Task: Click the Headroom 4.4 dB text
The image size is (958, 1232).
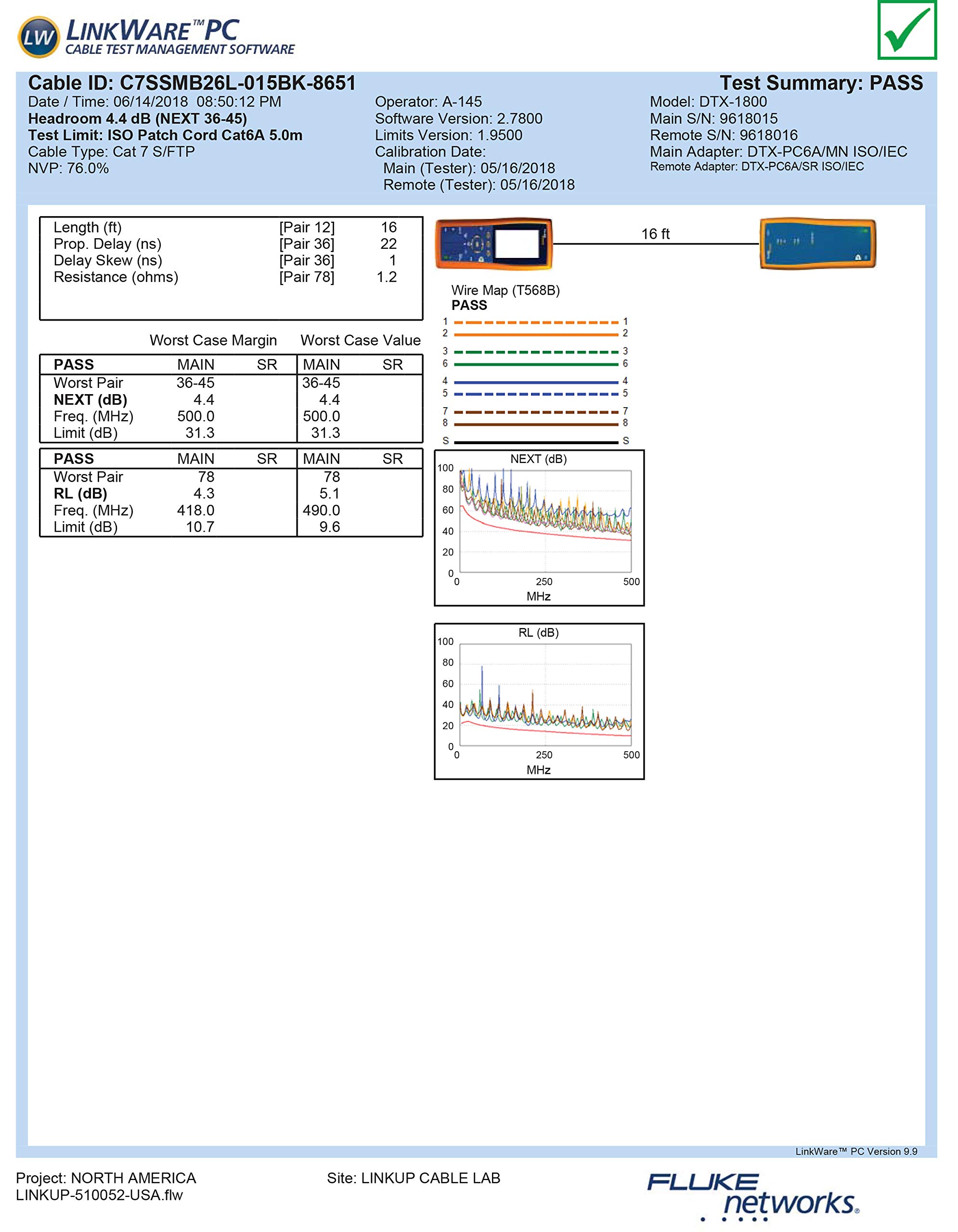Action: point(137,119)
